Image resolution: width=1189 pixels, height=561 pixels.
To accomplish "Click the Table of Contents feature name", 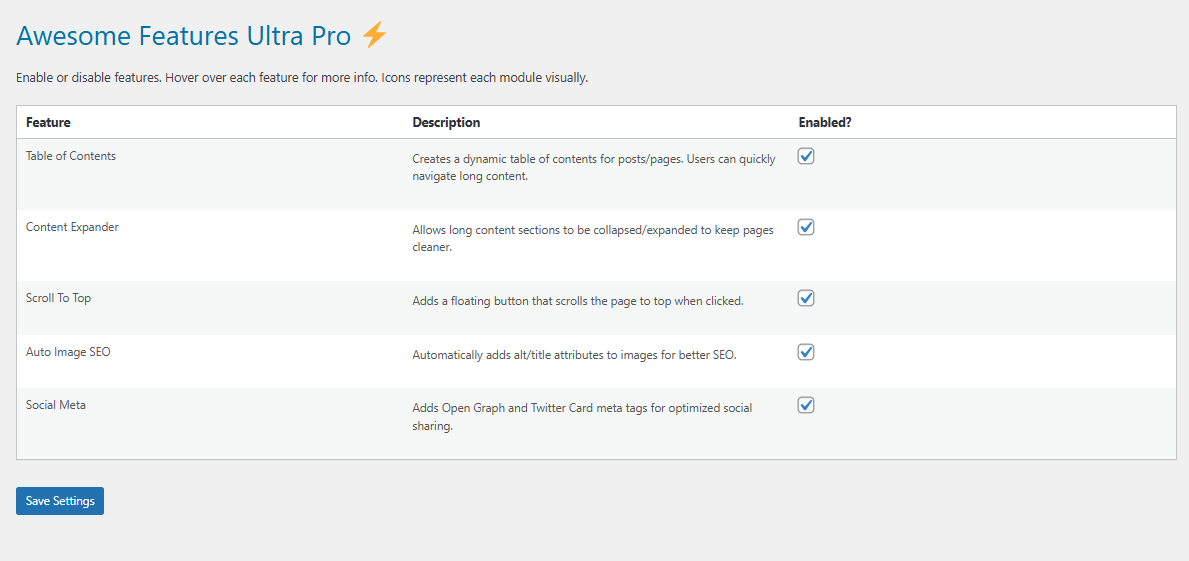I will click(x=71, y=156).
